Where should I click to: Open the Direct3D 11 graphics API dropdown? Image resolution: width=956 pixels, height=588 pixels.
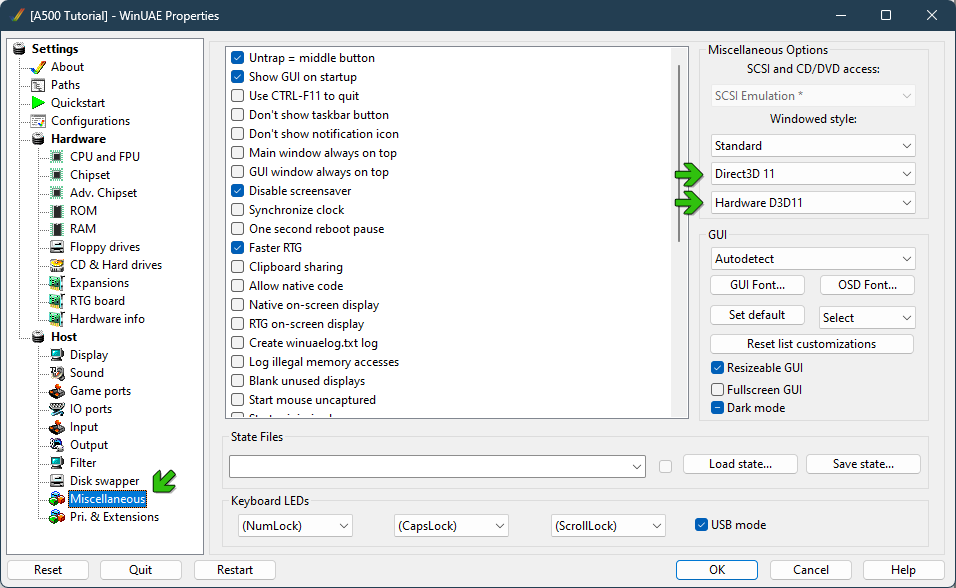[x=813, y=174]
